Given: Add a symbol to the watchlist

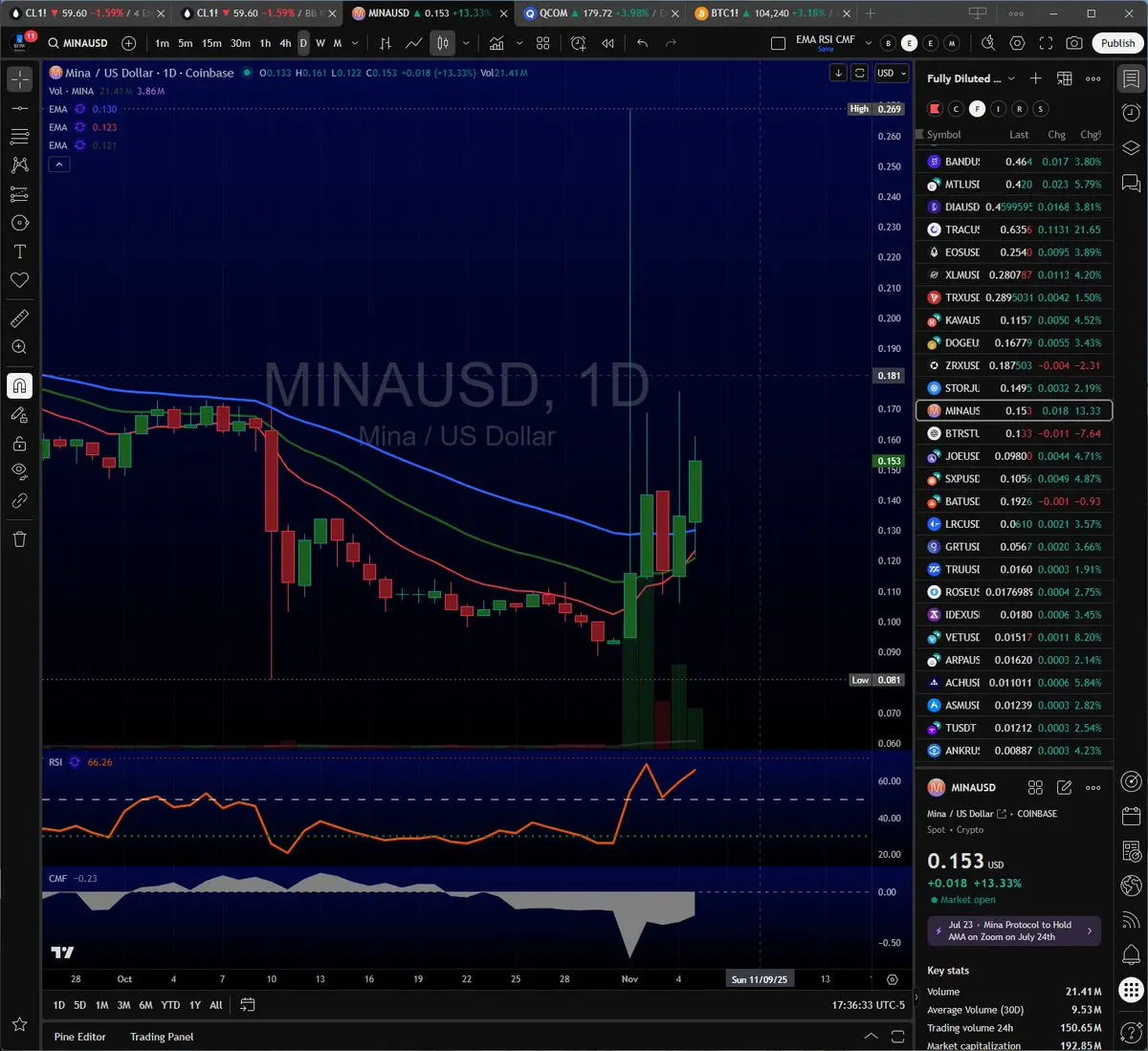Looking at the screenshot, I should [1036, 78].
